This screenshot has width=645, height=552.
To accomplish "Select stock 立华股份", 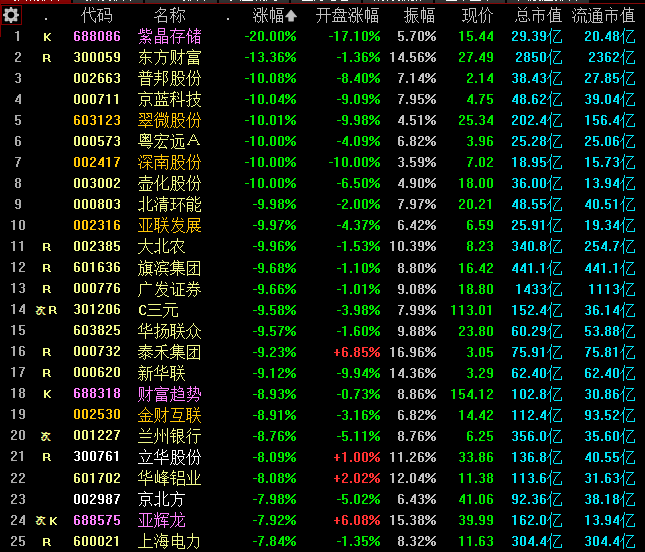I will click(169, 457).
